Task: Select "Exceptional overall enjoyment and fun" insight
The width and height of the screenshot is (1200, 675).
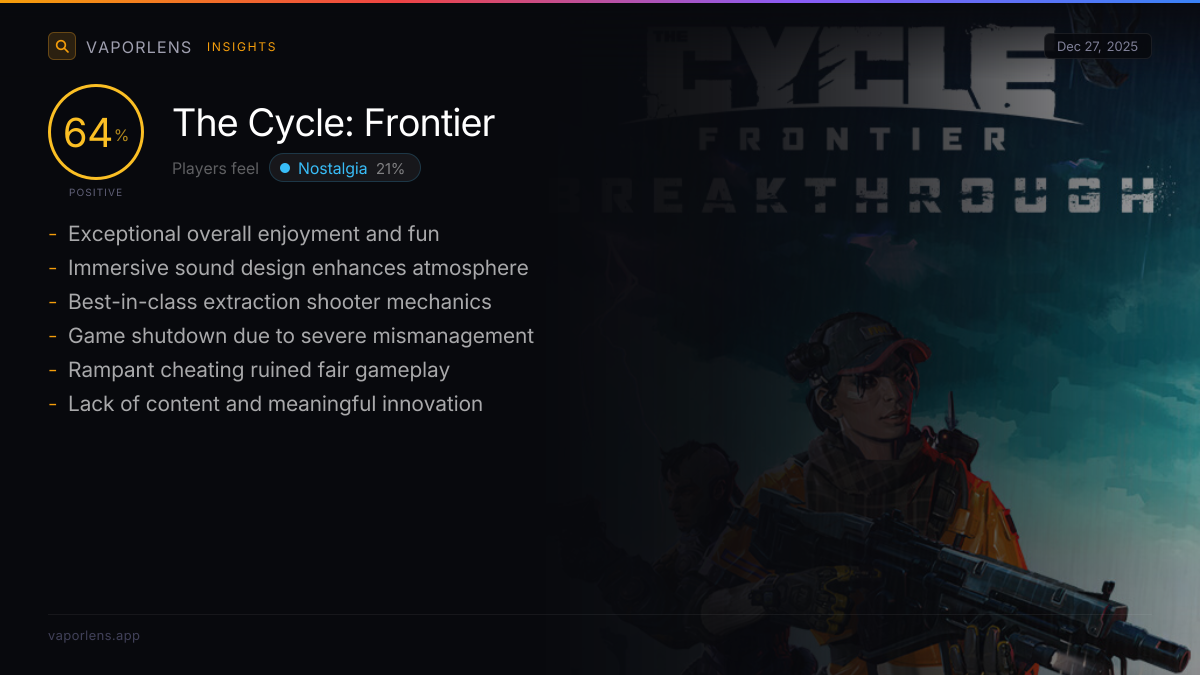Action: pyautogui.click(x=253, y=234)
